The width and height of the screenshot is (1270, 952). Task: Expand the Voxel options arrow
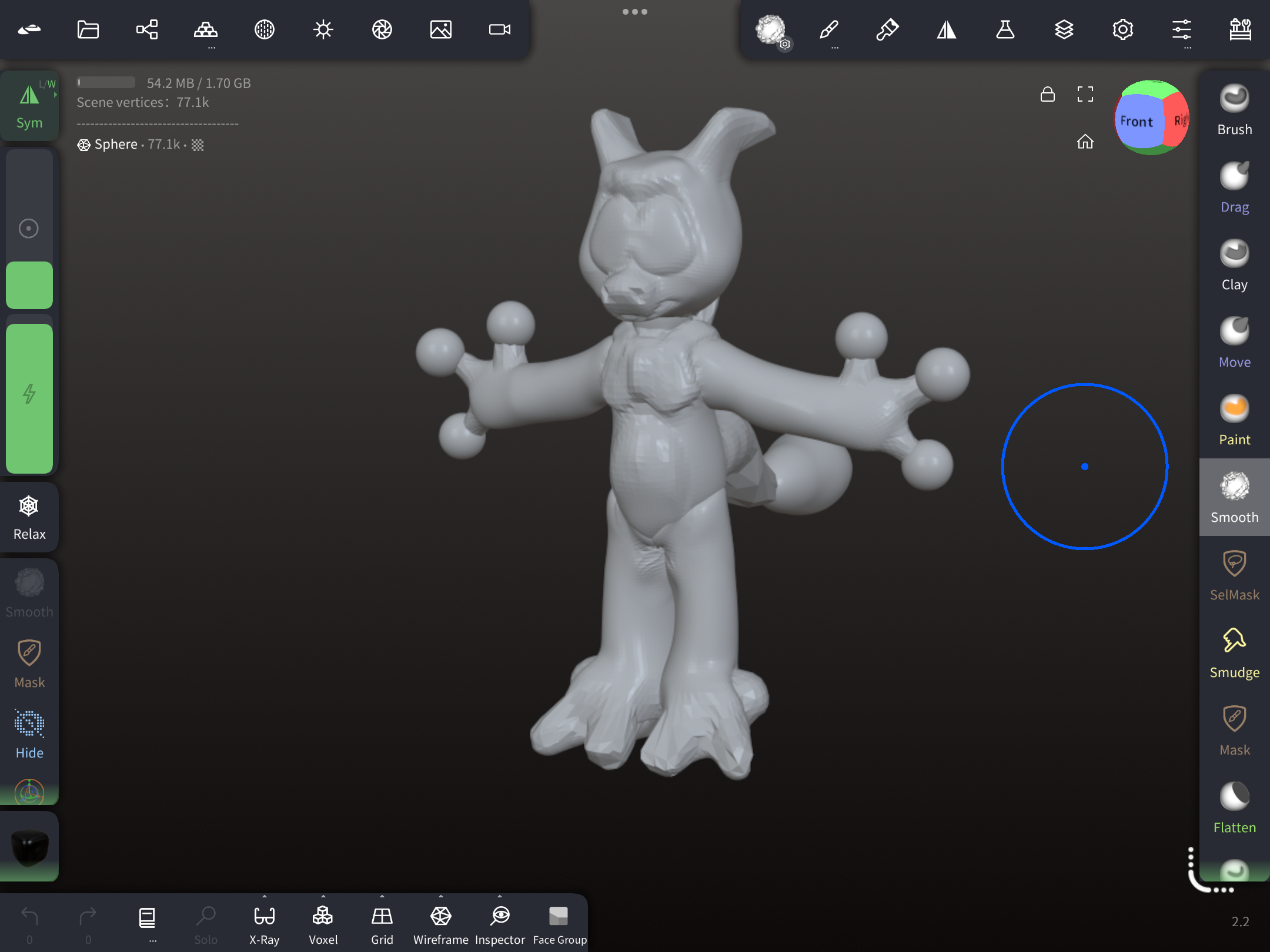point(323,897)
